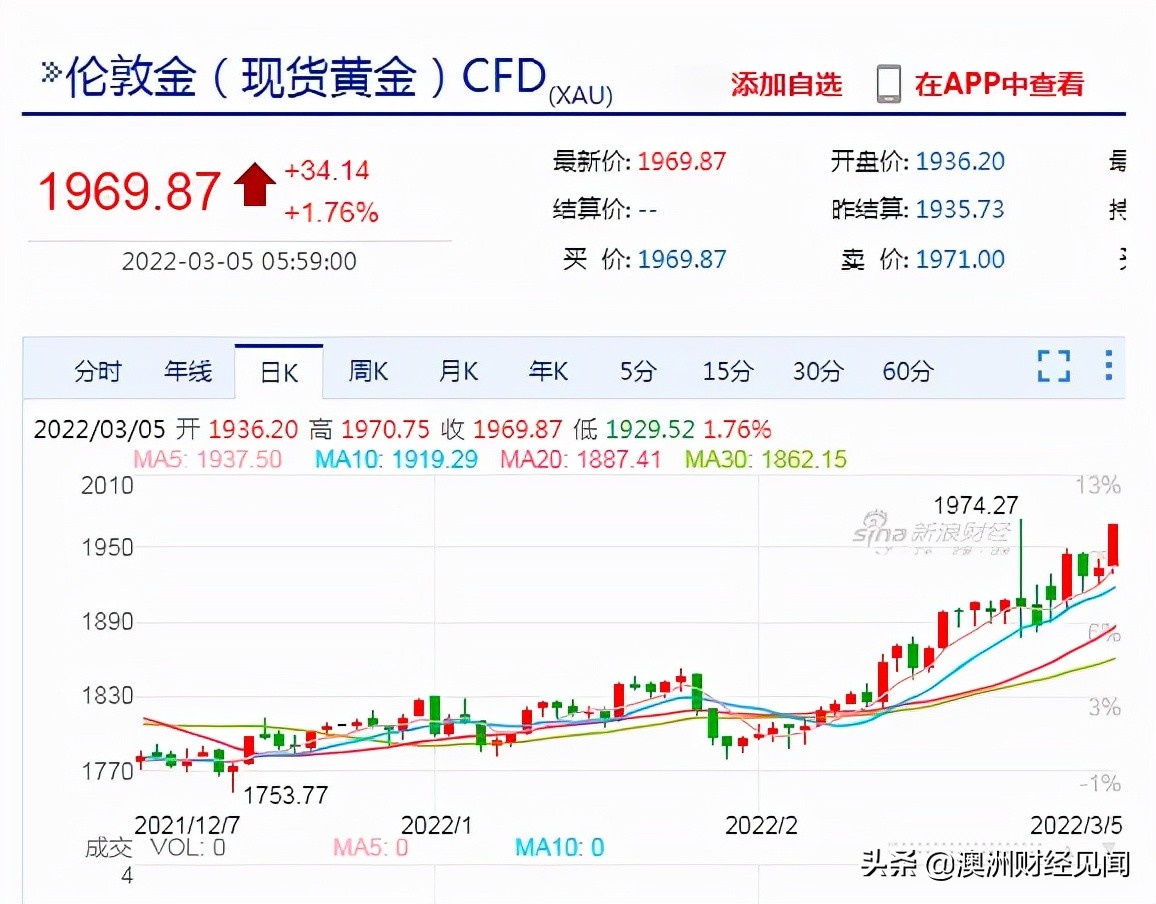Open the 60分 hourly chart tab
This screenshot has width=1156, height=904.
[907, 371]
